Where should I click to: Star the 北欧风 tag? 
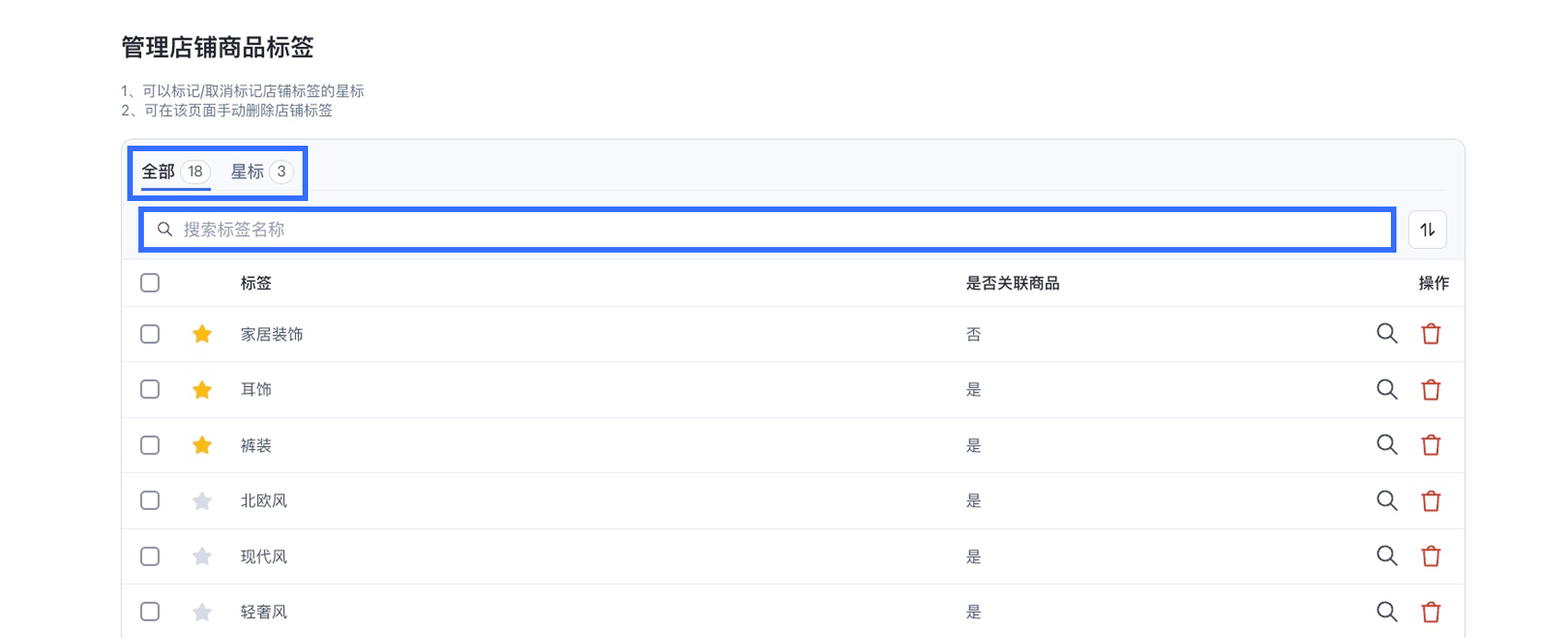[x=202, y=501]
